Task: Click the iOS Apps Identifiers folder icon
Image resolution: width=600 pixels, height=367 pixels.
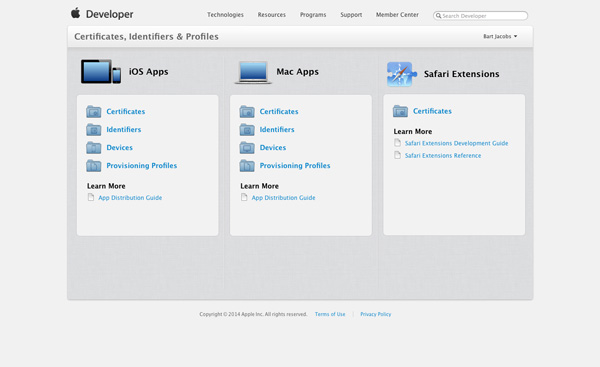Action: 93,129
